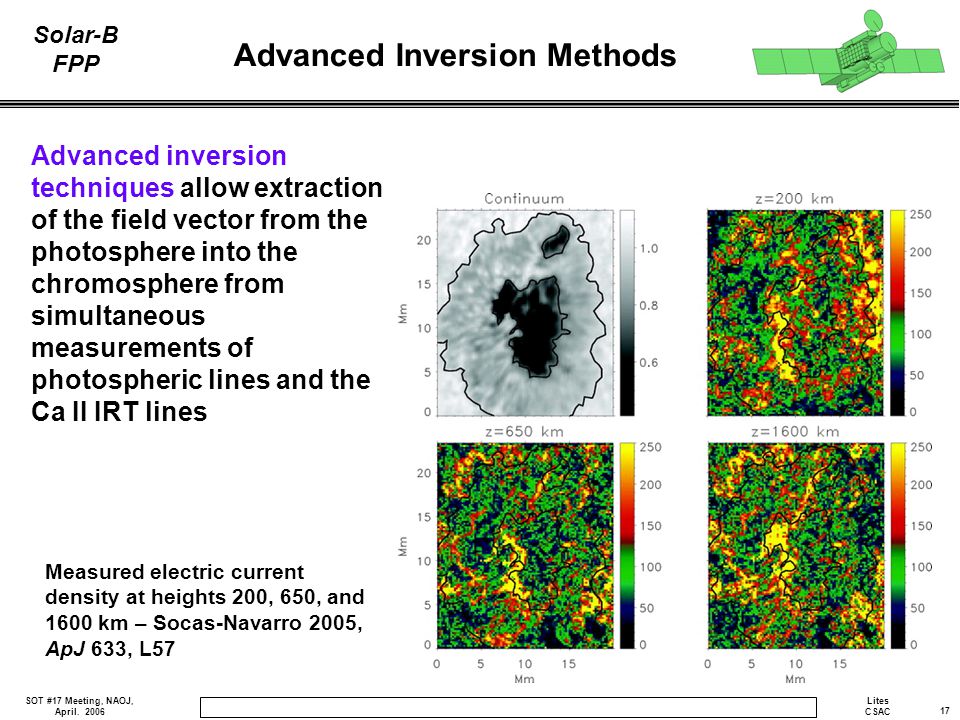Viewport: 960px width, 720px height.
Task: Click the Solar-B satellite illustration
Action: [848, 51]
